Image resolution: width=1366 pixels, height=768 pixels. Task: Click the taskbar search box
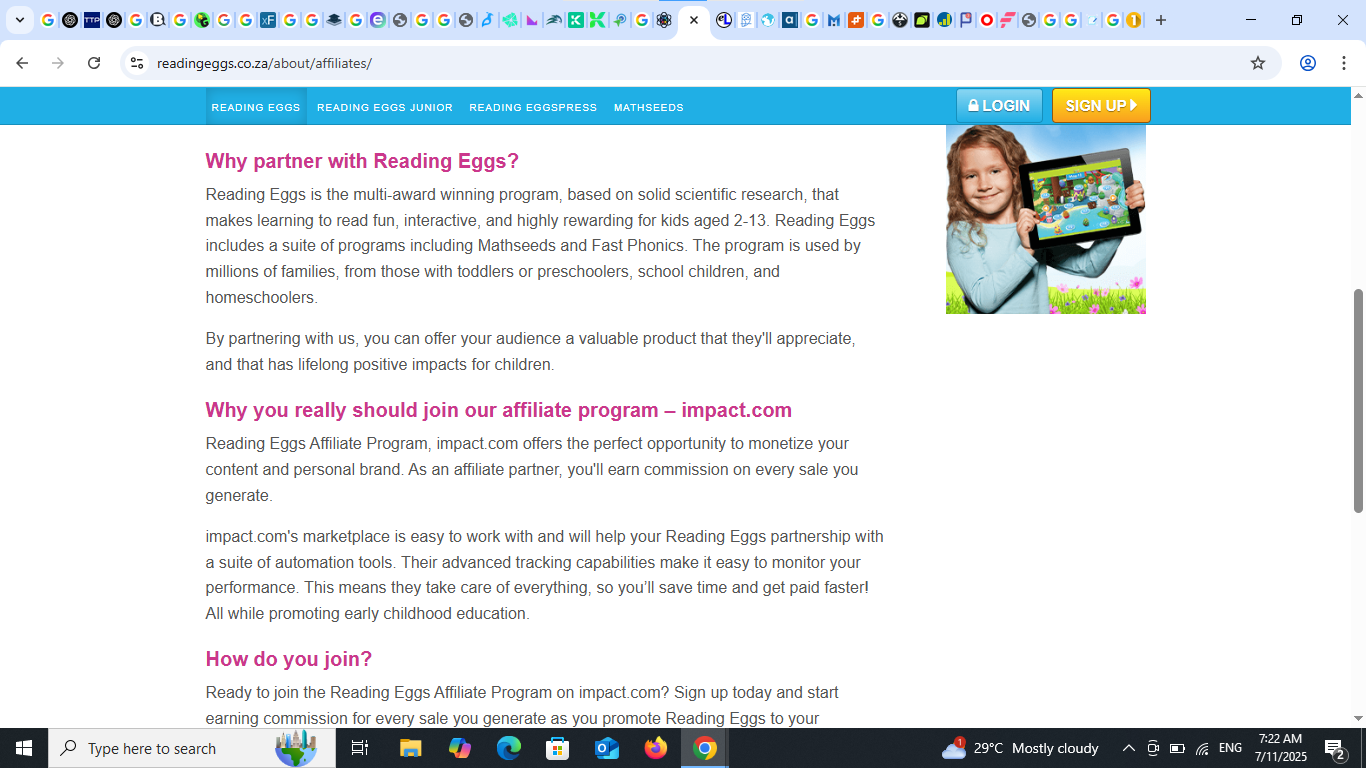coord(191,748)
